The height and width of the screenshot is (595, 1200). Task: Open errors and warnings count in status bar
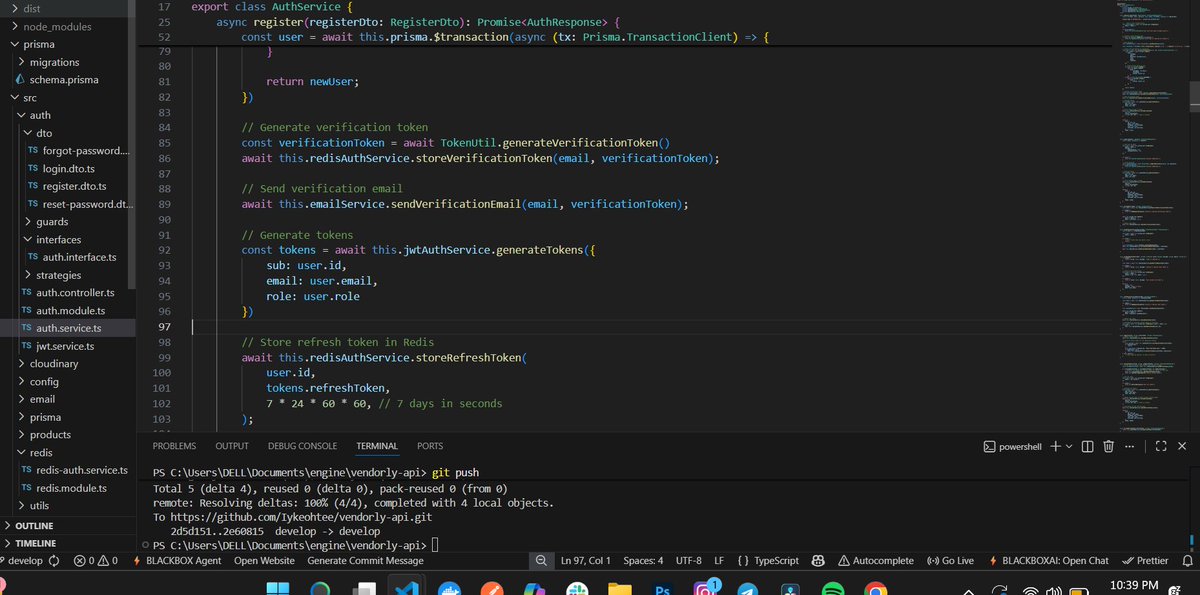click(x=96, y=561)
